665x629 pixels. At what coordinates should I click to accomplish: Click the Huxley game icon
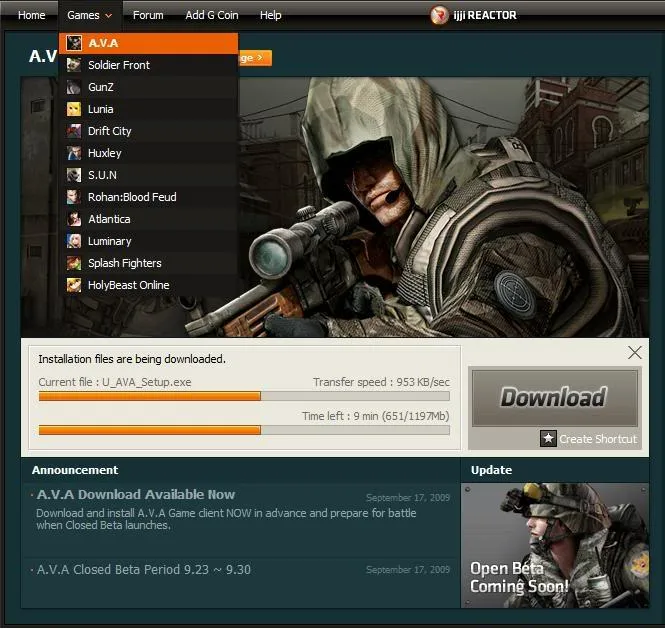pos(74,153)
